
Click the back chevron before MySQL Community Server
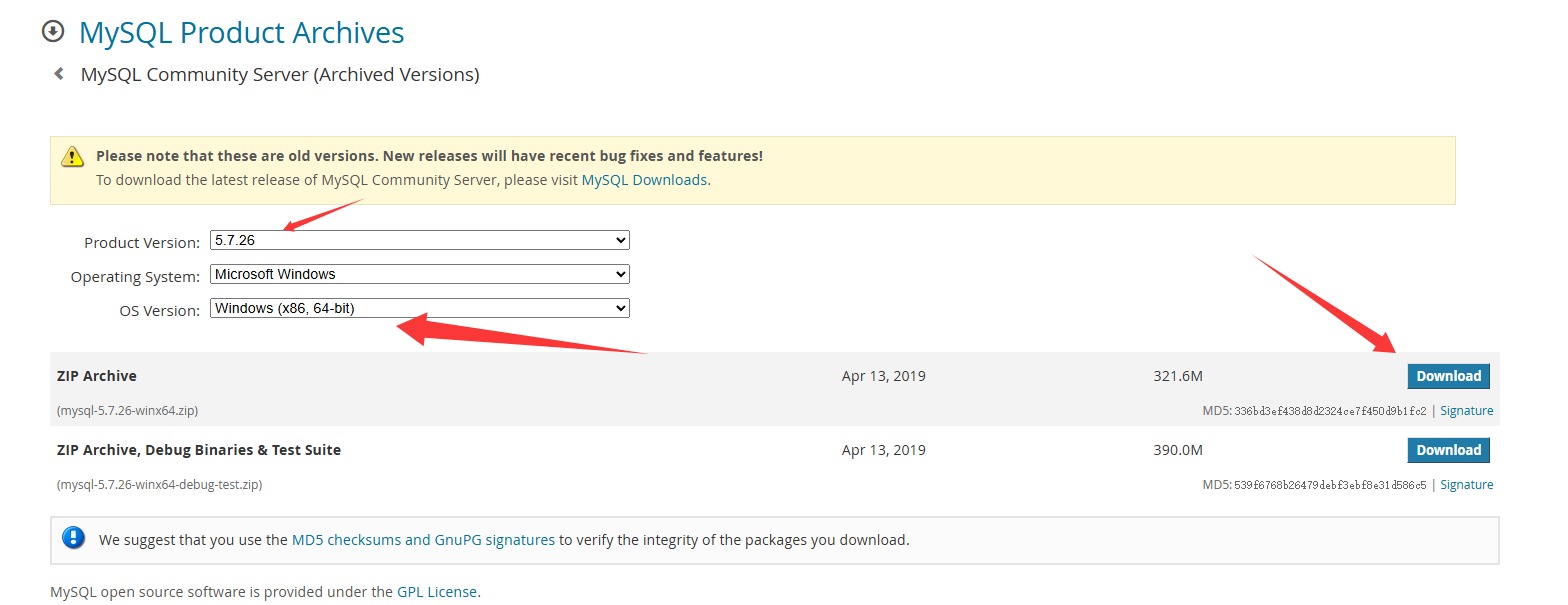coord(59,74)
